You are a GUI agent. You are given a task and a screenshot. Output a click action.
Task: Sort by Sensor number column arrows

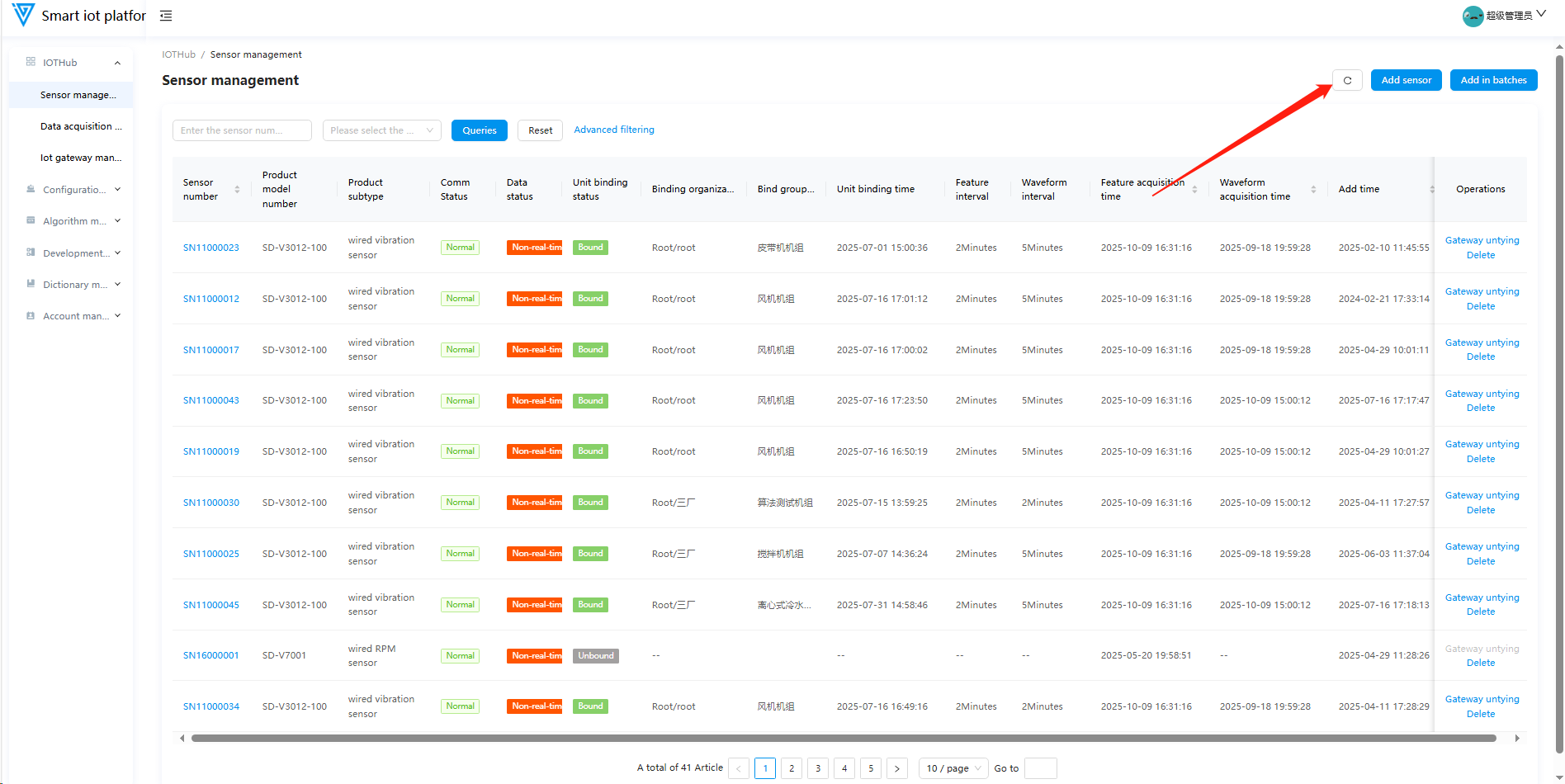point(237,190)
